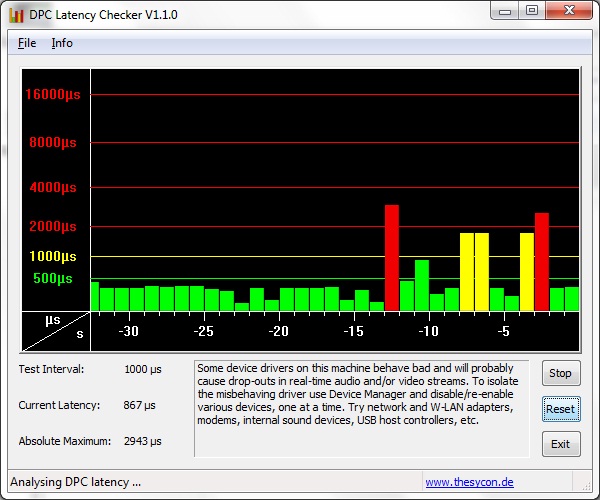Click the device drivers warning message text
600x500 pixels.
point(358,394)
